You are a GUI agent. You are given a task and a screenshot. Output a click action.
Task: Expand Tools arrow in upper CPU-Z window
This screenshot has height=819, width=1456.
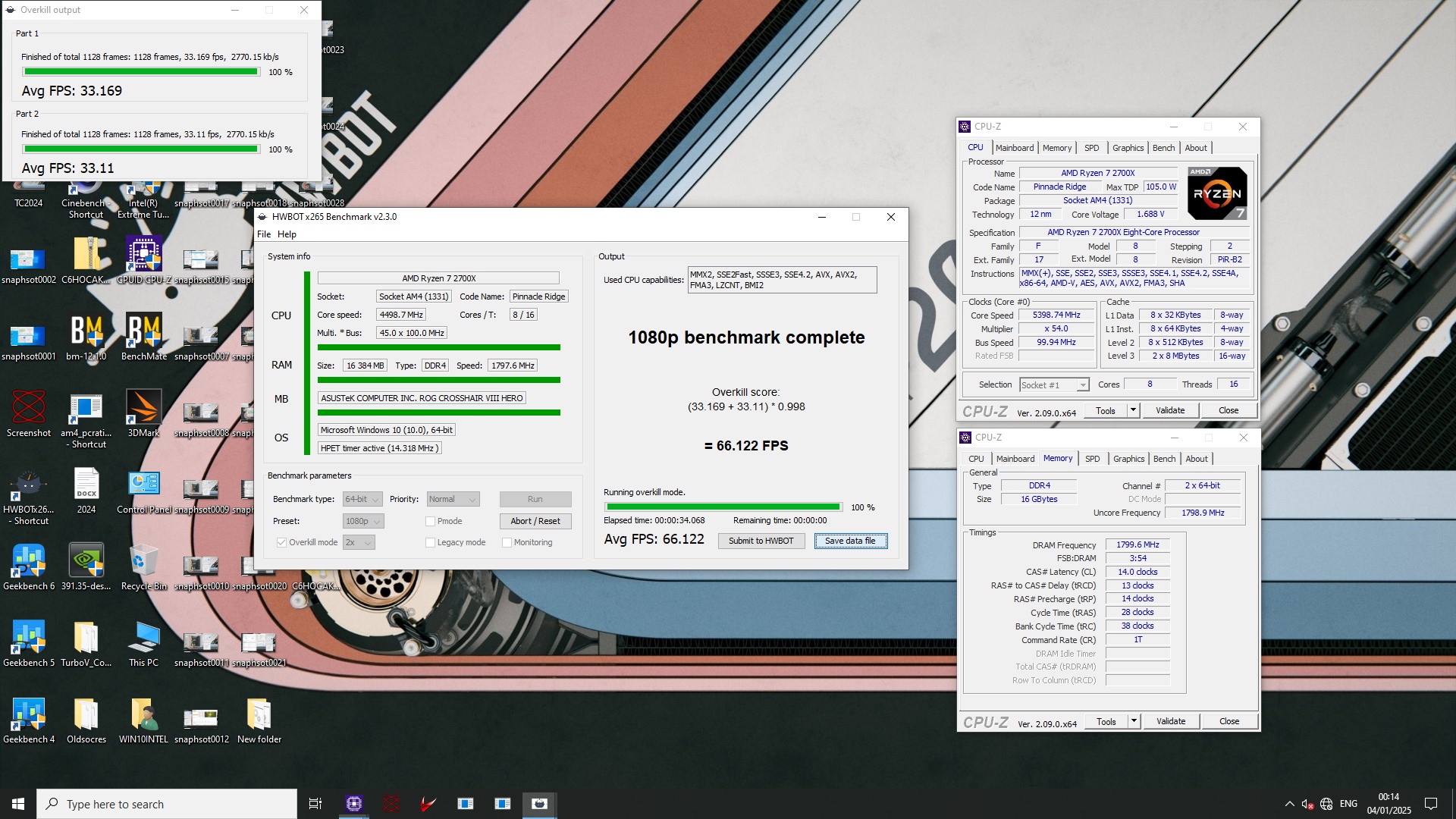coord(1133,410)
